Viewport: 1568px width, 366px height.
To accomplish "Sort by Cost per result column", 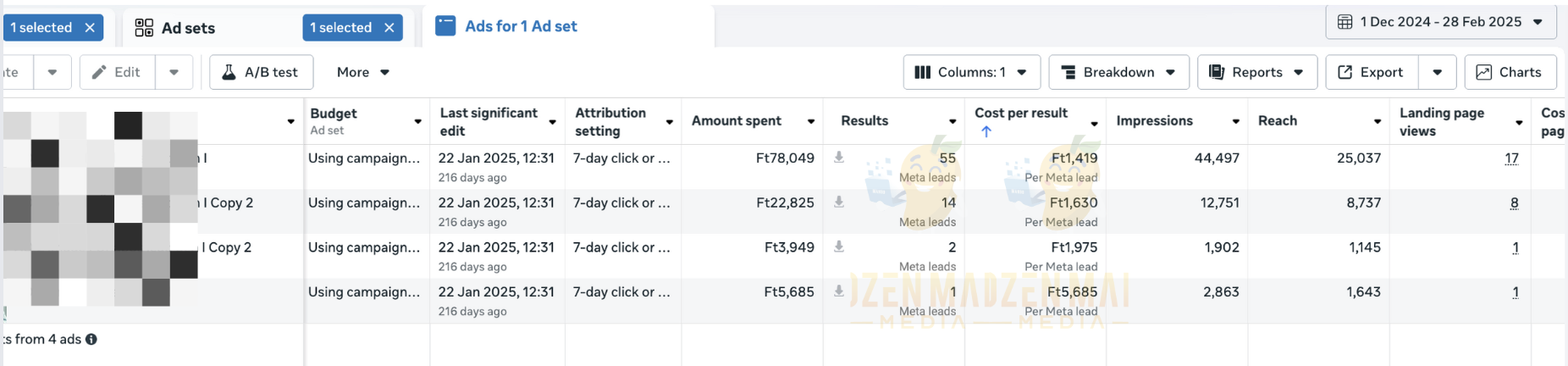I will [1021, 114].
